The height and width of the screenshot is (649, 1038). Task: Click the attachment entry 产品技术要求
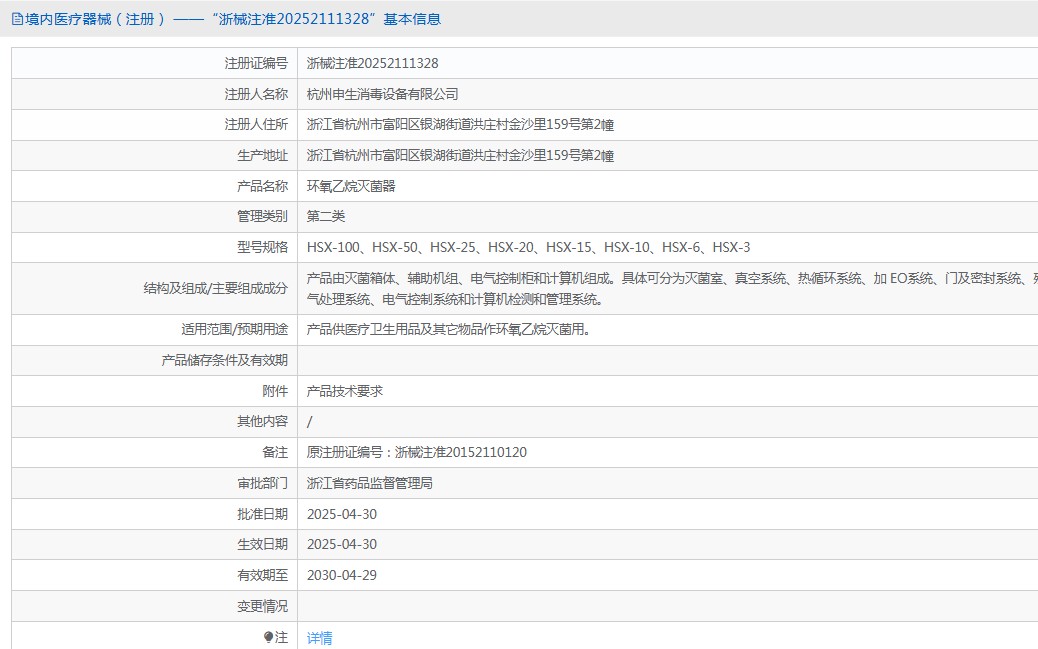(x=345, y=391)
